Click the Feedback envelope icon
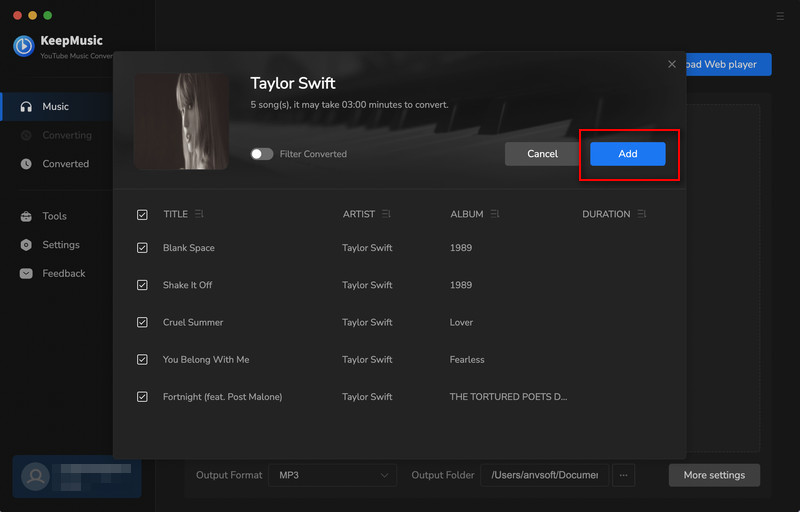This screenshot has height=512, width=800. [26, 273]
